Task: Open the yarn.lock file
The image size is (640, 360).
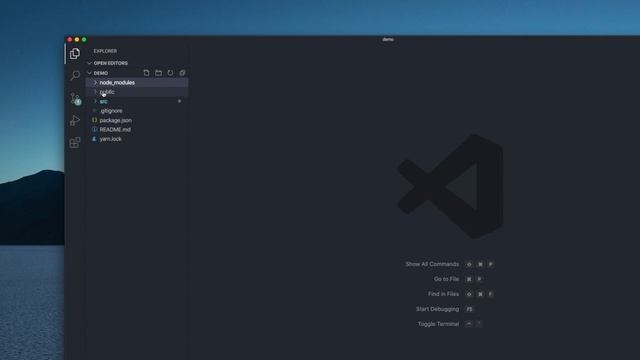Action: click(x=137, y=139)
